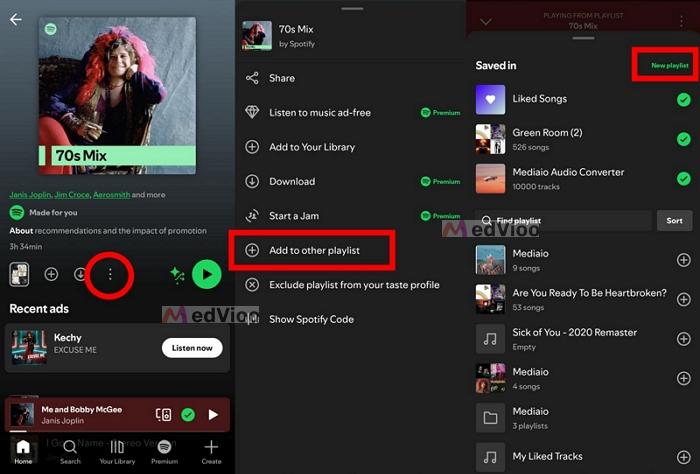
Task: Add 70s Mix to library with plus icon
Action: [x=51, y=274]
